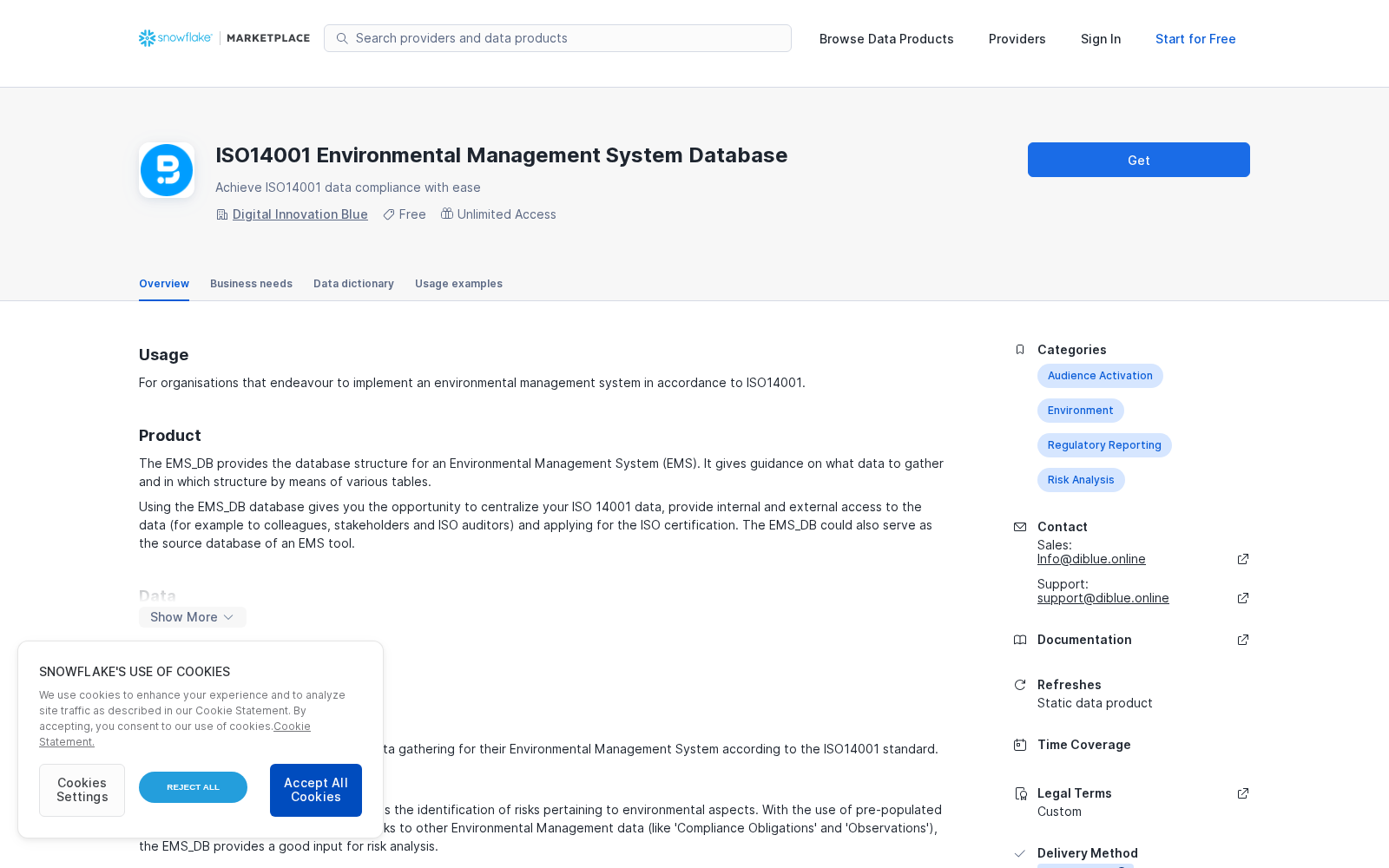Click the Time Coverage calendar icon
This screenshot has width=1389, height=868.
point(1020,745)
